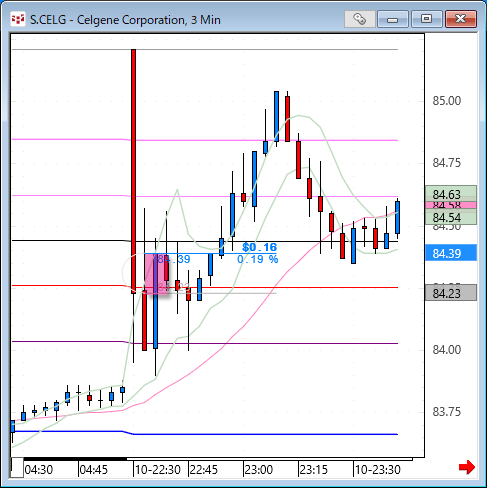Click the 84.39 blue price label
This screenshot has width=487, height=488.
(451, 253)
